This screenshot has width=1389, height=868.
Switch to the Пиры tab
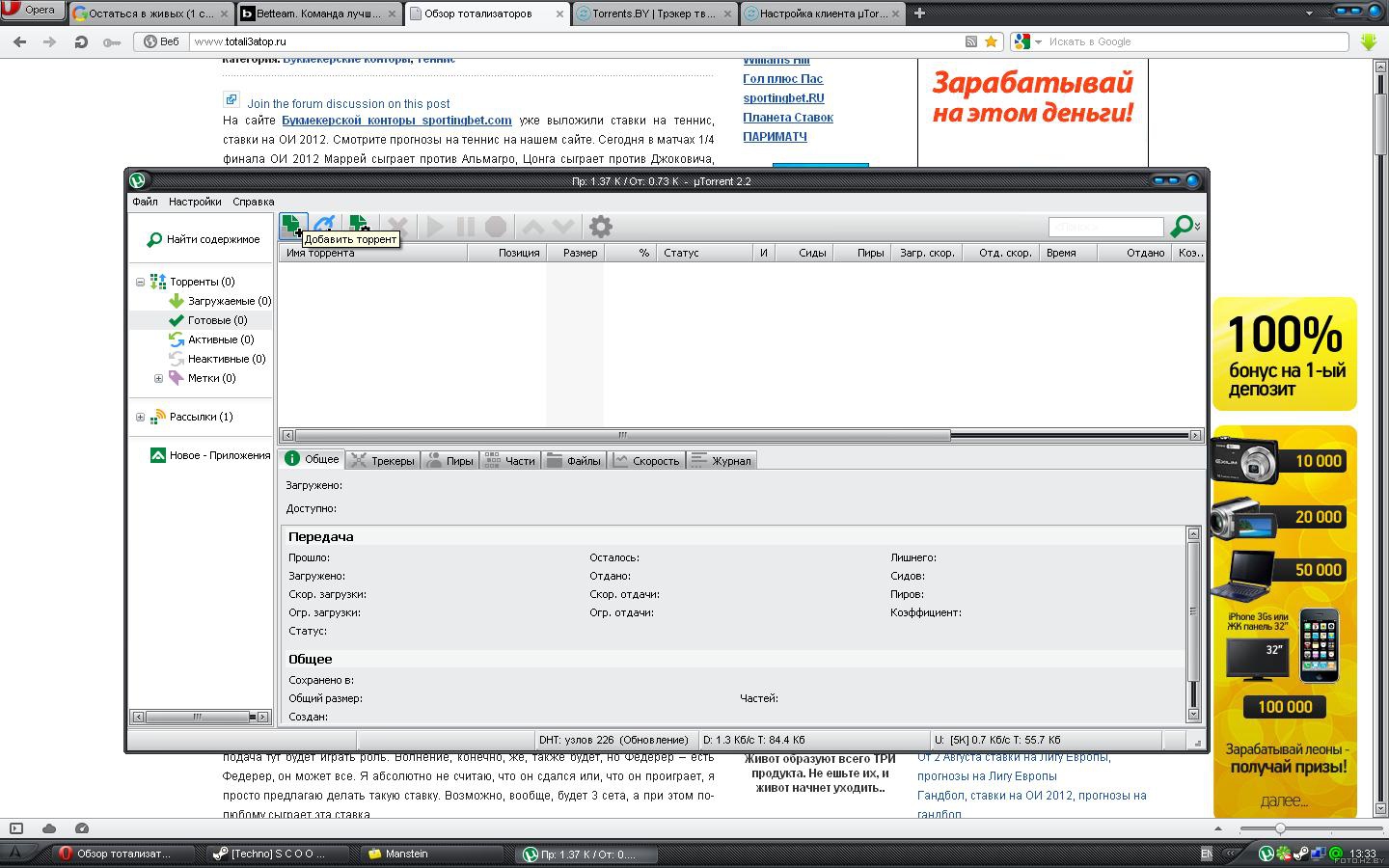450,461
